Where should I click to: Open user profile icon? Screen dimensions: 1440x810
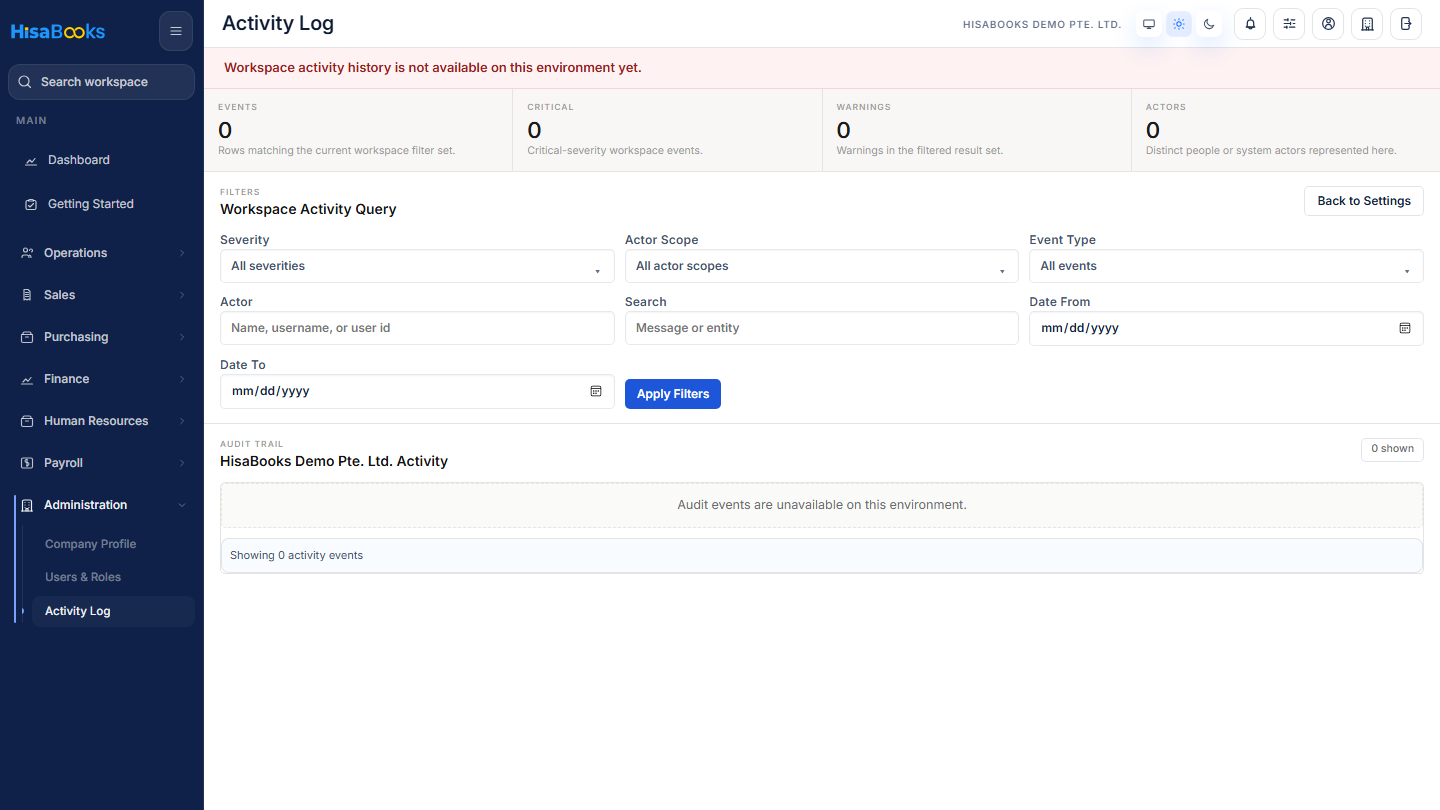tap(1328, 24)
